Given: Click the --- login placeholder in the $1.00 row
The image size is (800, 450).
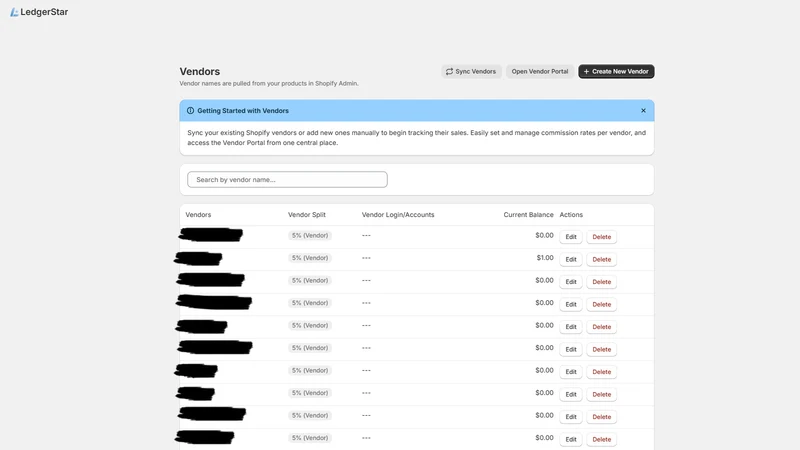Looking at the screenshot, I should pyautogui.click(x=366, y=258).
